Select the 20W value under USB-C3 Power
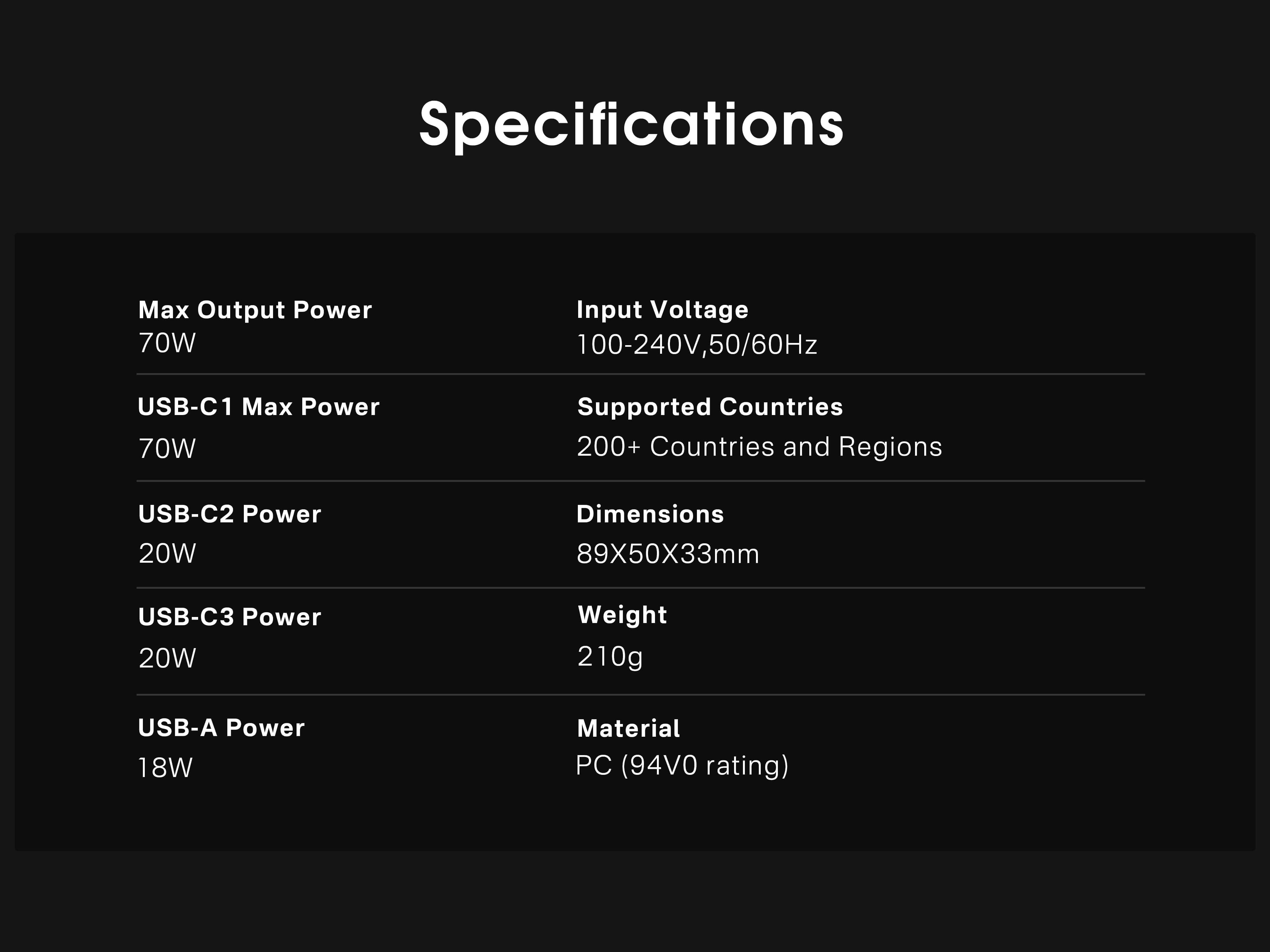1270x952 pixels. pyautogui.click(x=167, y=658)
